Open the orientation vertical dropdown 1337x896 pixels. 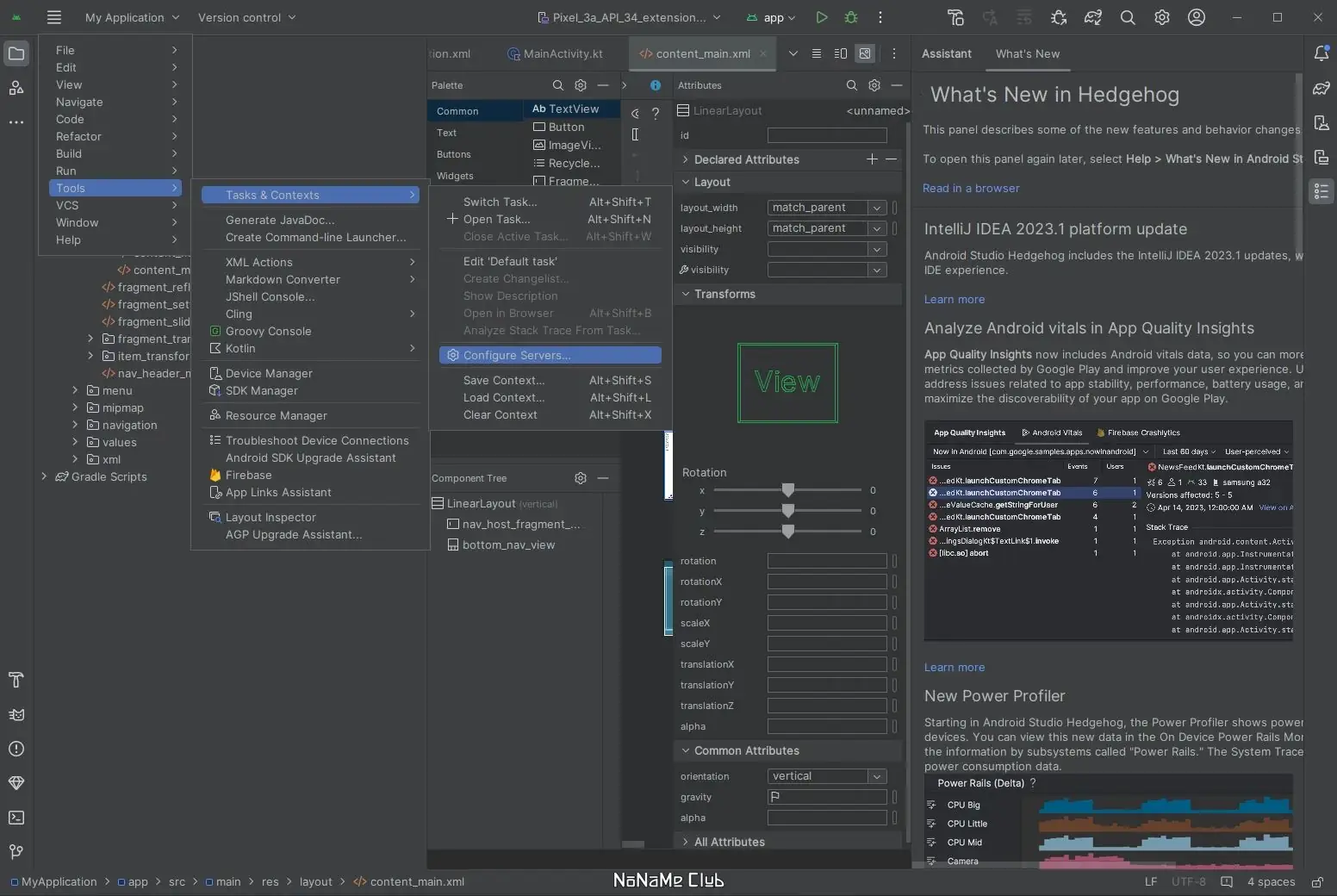877,776
